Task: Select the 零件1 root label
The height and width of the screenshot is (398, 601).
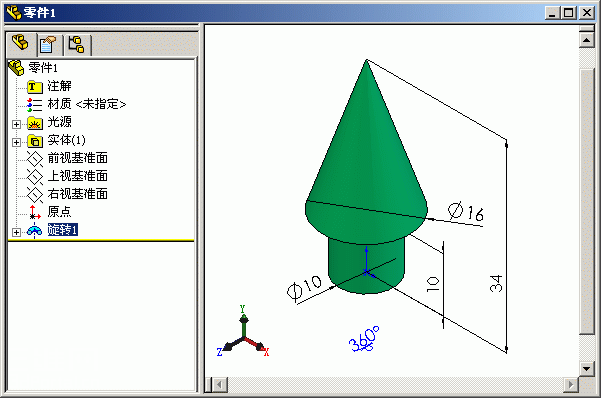Action: coord(43,68)
